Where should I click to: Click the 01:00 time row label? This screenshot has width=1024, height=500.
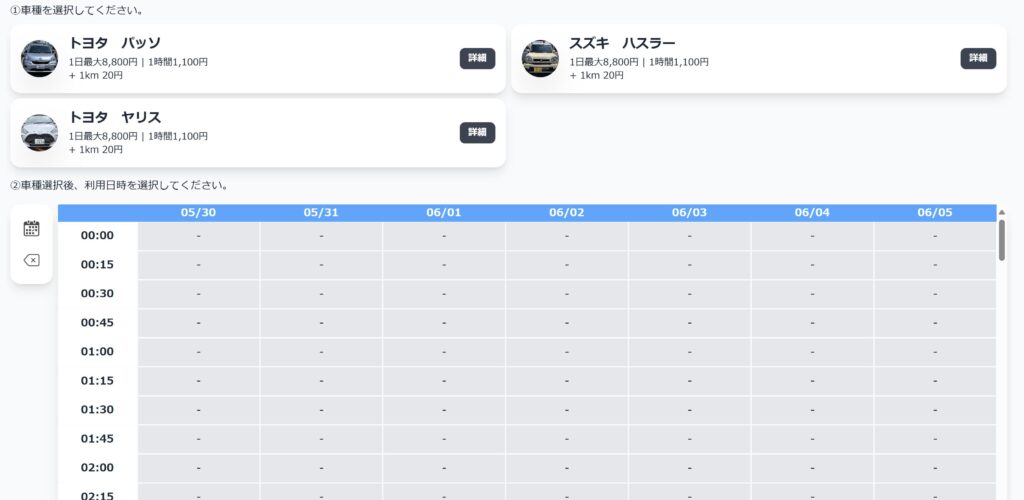point(97,352)
